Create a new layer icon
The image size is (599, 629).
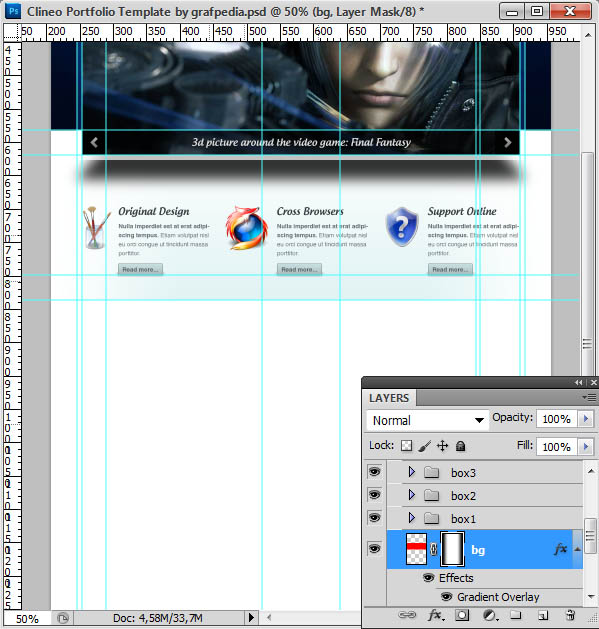[x=543, y=615]
